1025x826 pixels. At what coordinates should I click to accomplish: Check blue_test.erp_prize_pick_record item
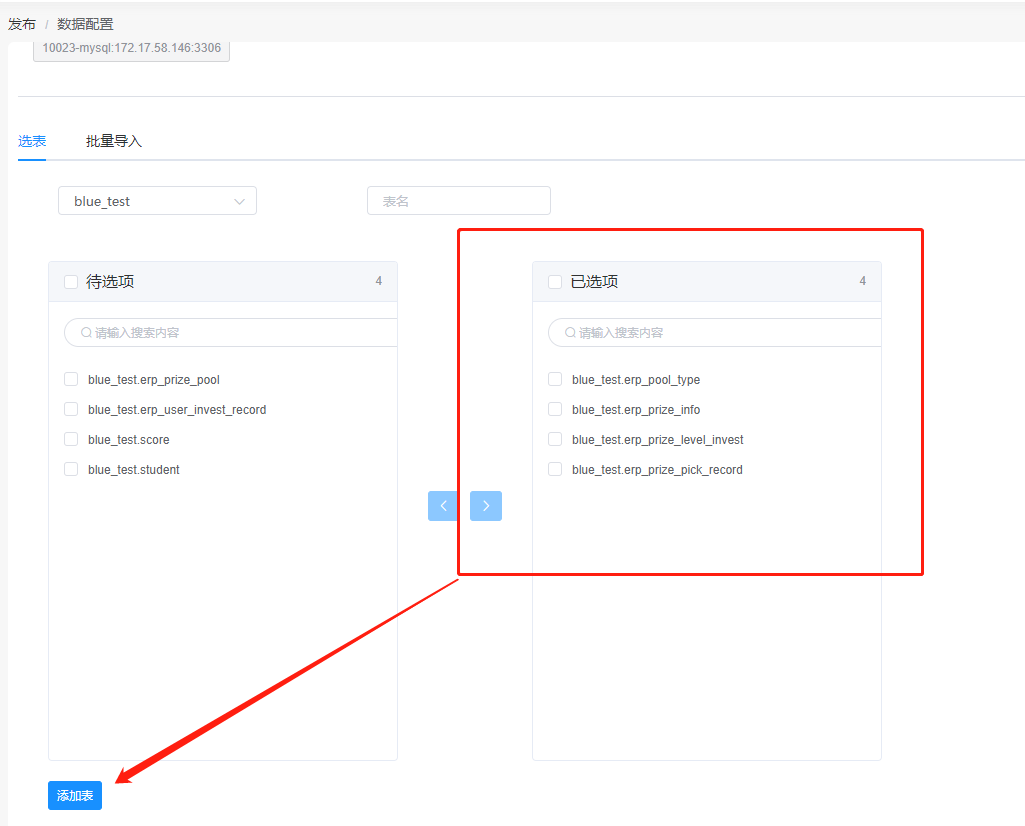point(555,470)
